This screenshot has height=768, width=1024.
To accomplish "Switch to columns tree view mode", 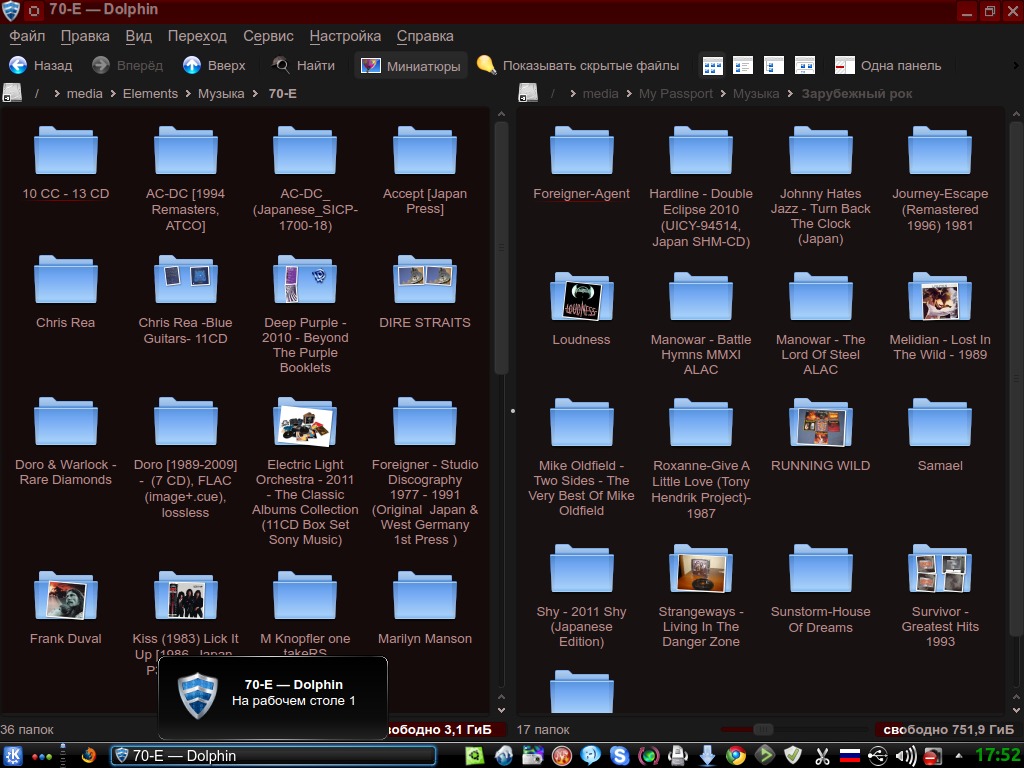I will coord(774,65).
